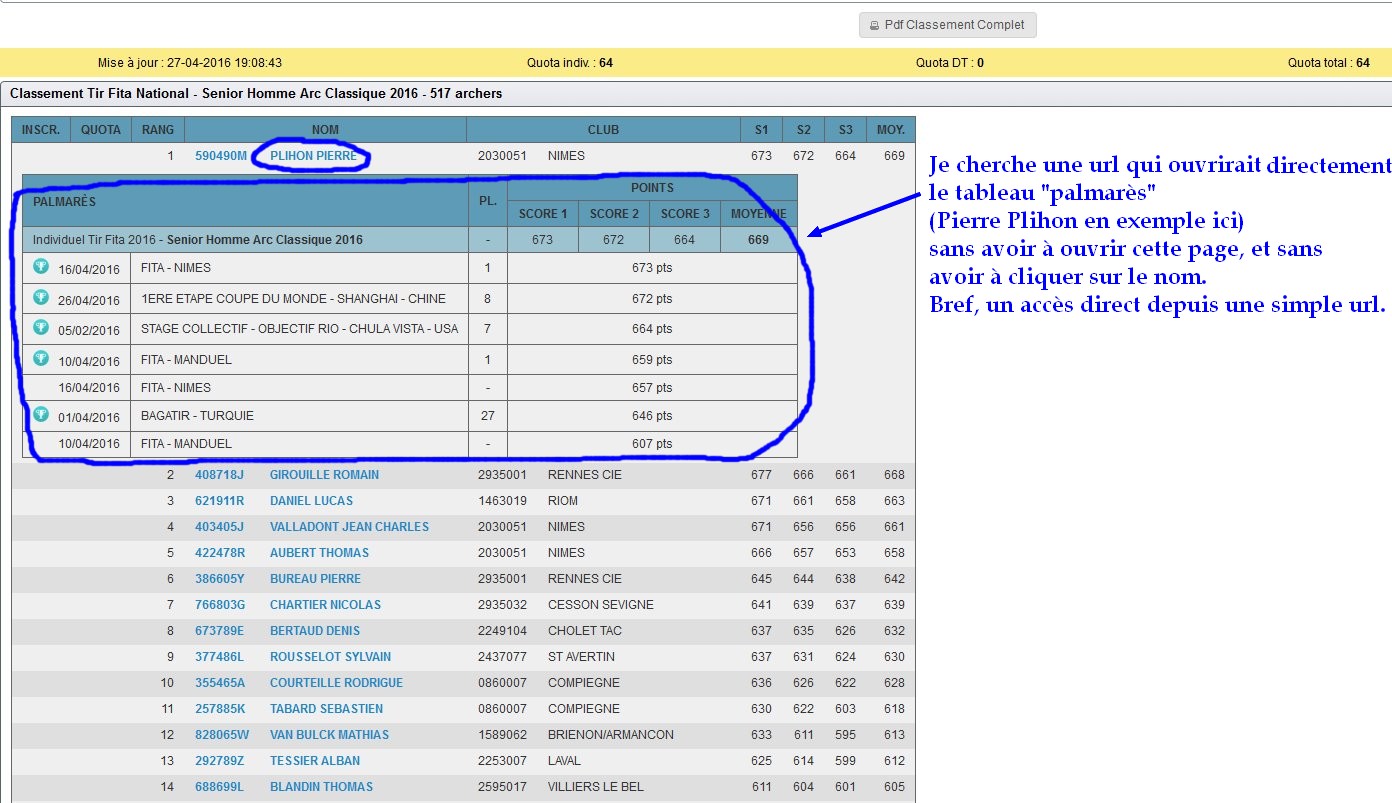This screenshot has width=1392, height=803.
Task: Open licence link 377486L
Action: 219,657
